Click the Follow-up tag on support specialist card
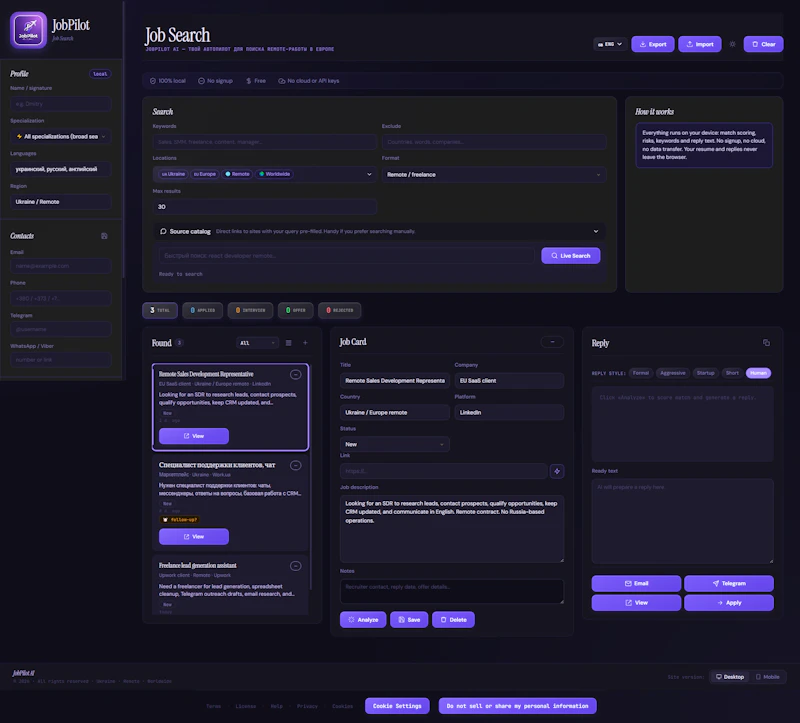Screen dimensions: 800x723 pyautogui.click(x=180, y=519)
